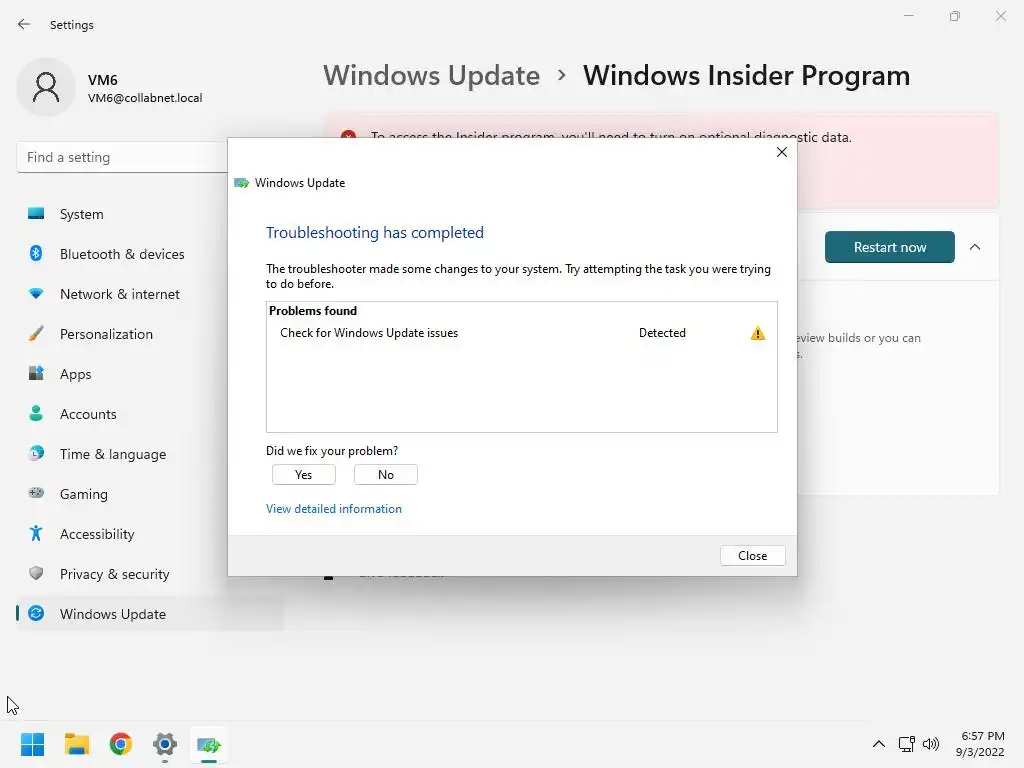The width and height of the screenshot is (1024, 768).
Task: Click the red error icon in Insider banner
Action: tap(349, 135)
